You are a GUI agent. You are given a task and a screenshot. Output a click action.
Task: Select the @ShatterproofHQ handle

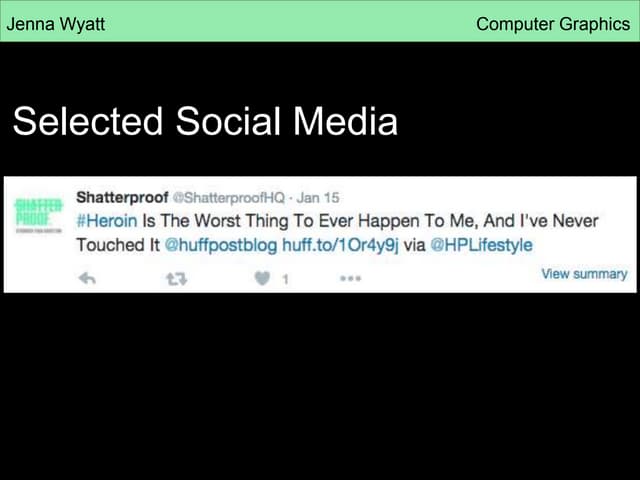(229, 198)
